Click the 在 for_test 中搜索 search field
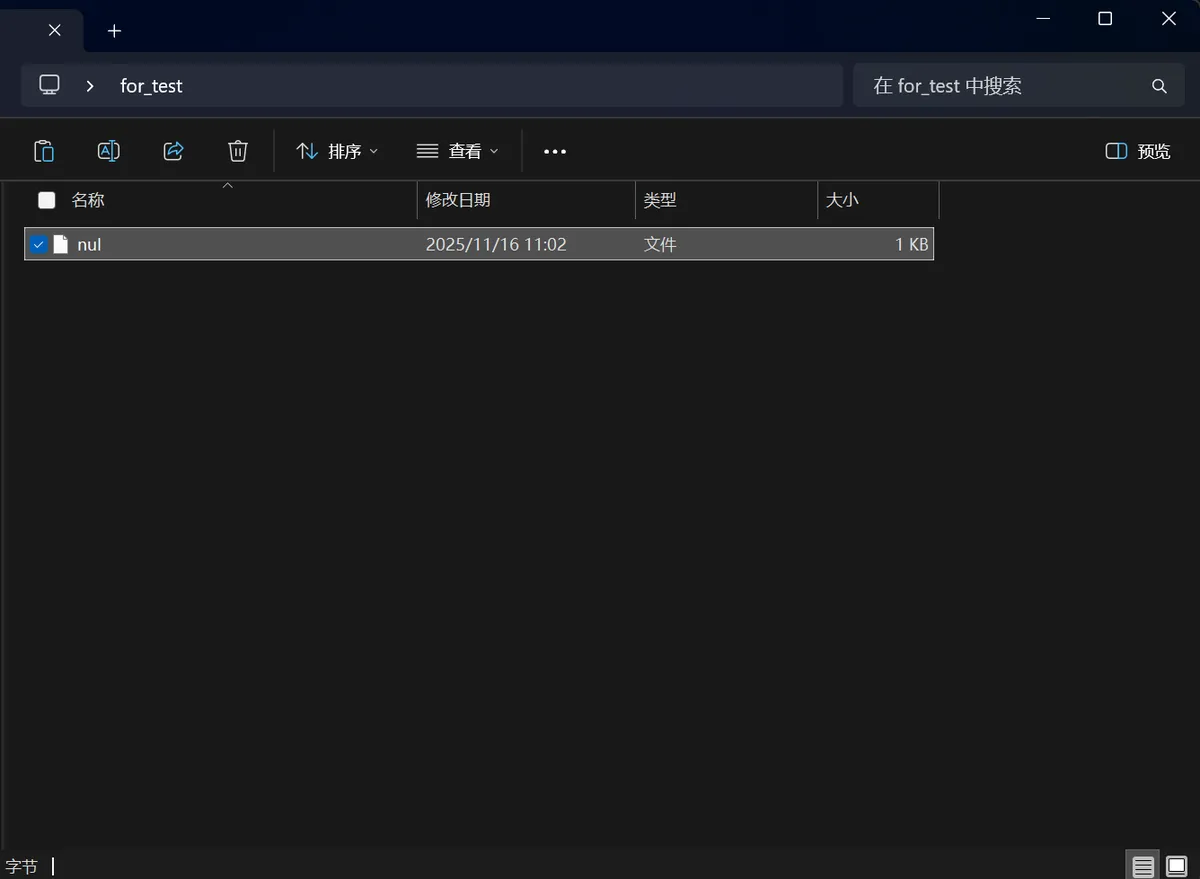Screen dimensions: 1200x879 click(1000, 86)
